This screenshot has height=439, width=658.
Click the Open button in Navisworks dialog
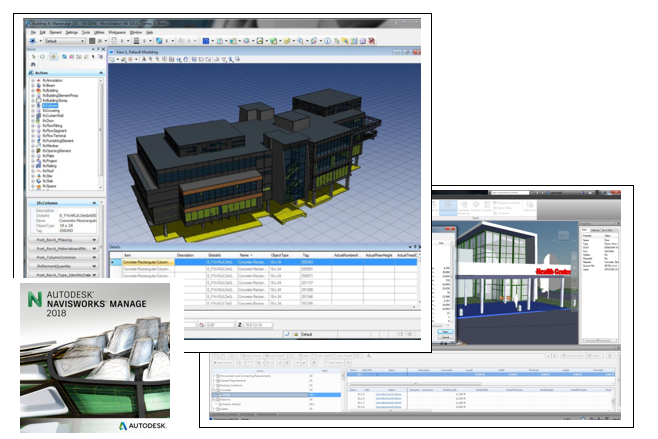[x=445, y=331]
